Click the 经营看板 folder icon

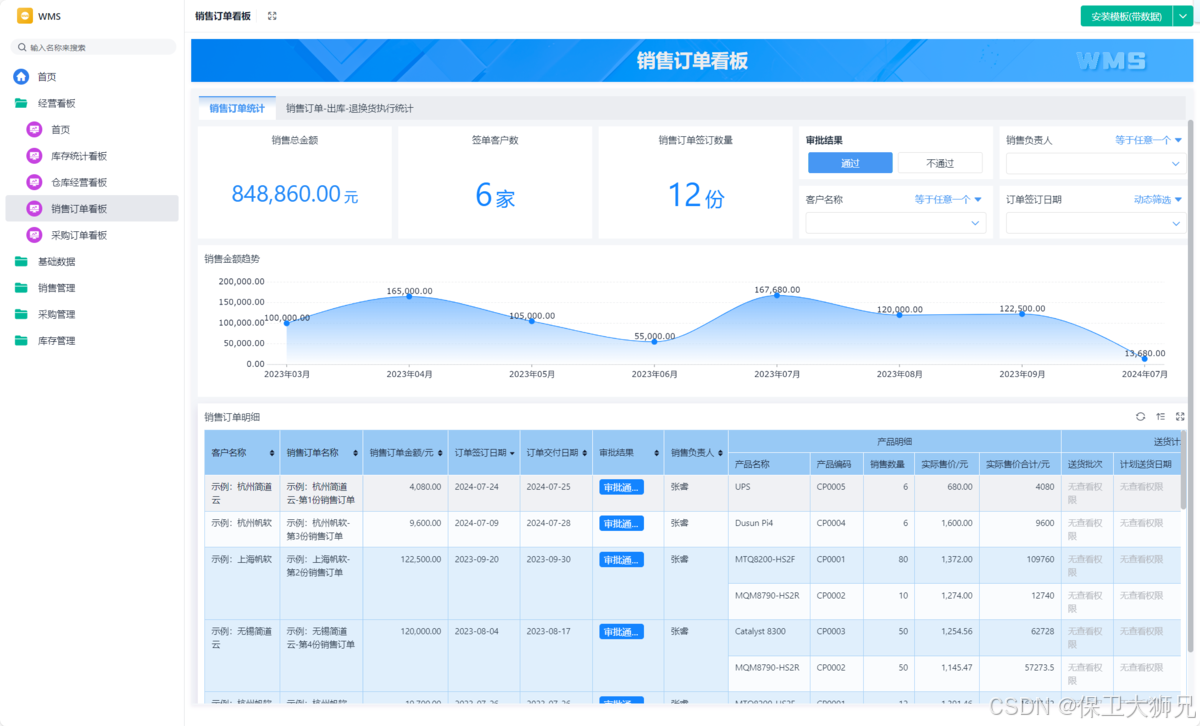(21, 103)
